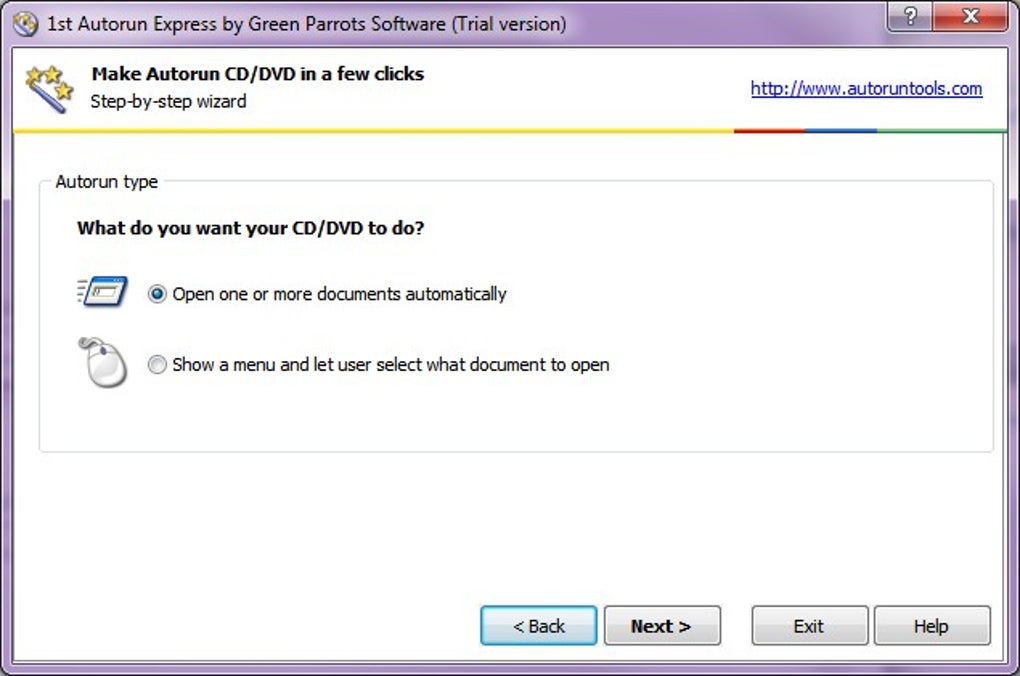The width and height of the screenshot is (1020, 676).
Task: Click the "Autorun type" group label
Action: click(x=106, y=182)
